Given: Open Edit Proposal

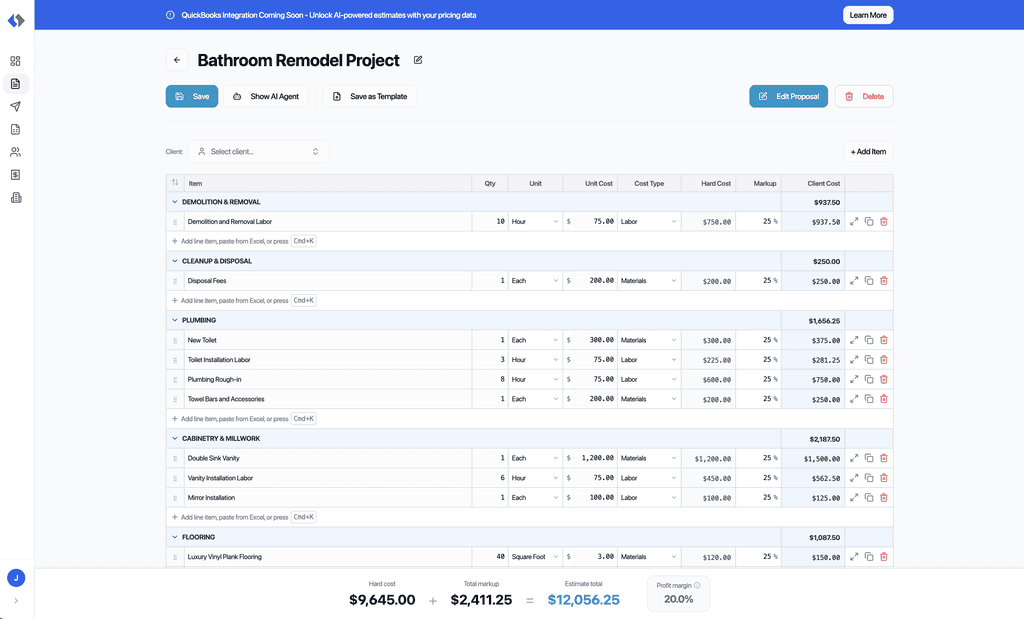Looking at the screenshot, I should pyautogui.click(x=788, y=96).
